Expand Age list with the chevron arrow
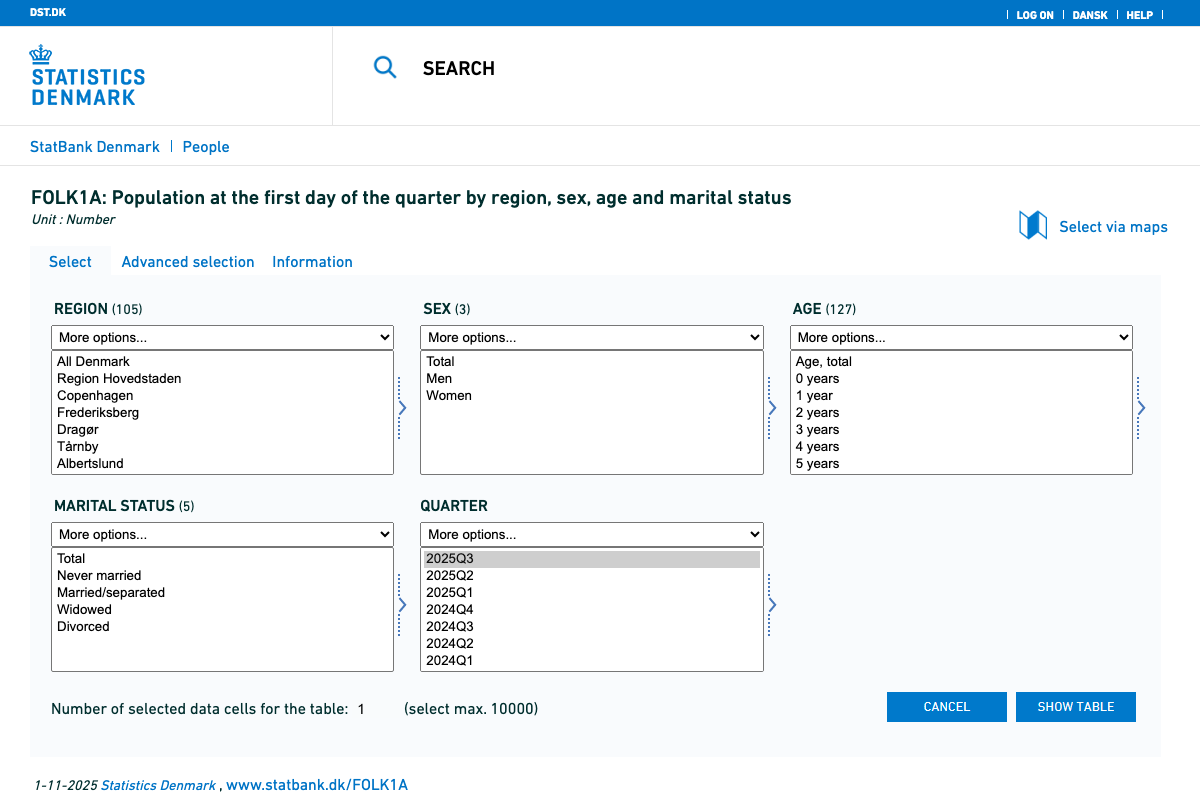This screenshot has width=1200, height=800. coord(1141,408)
